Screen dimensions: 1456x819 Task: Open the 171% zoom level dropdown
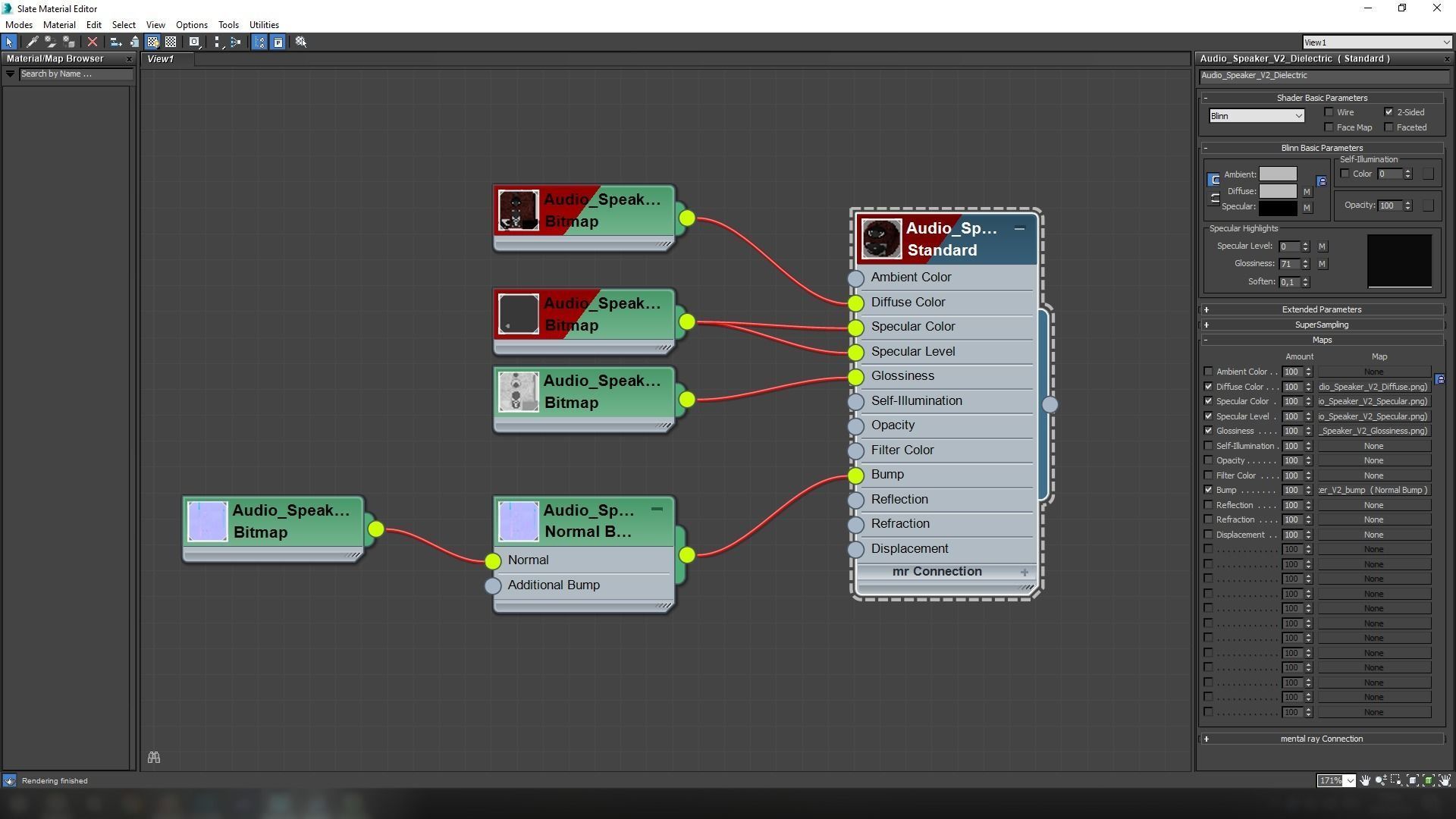pyautogui.click(x=1351, y=780)
